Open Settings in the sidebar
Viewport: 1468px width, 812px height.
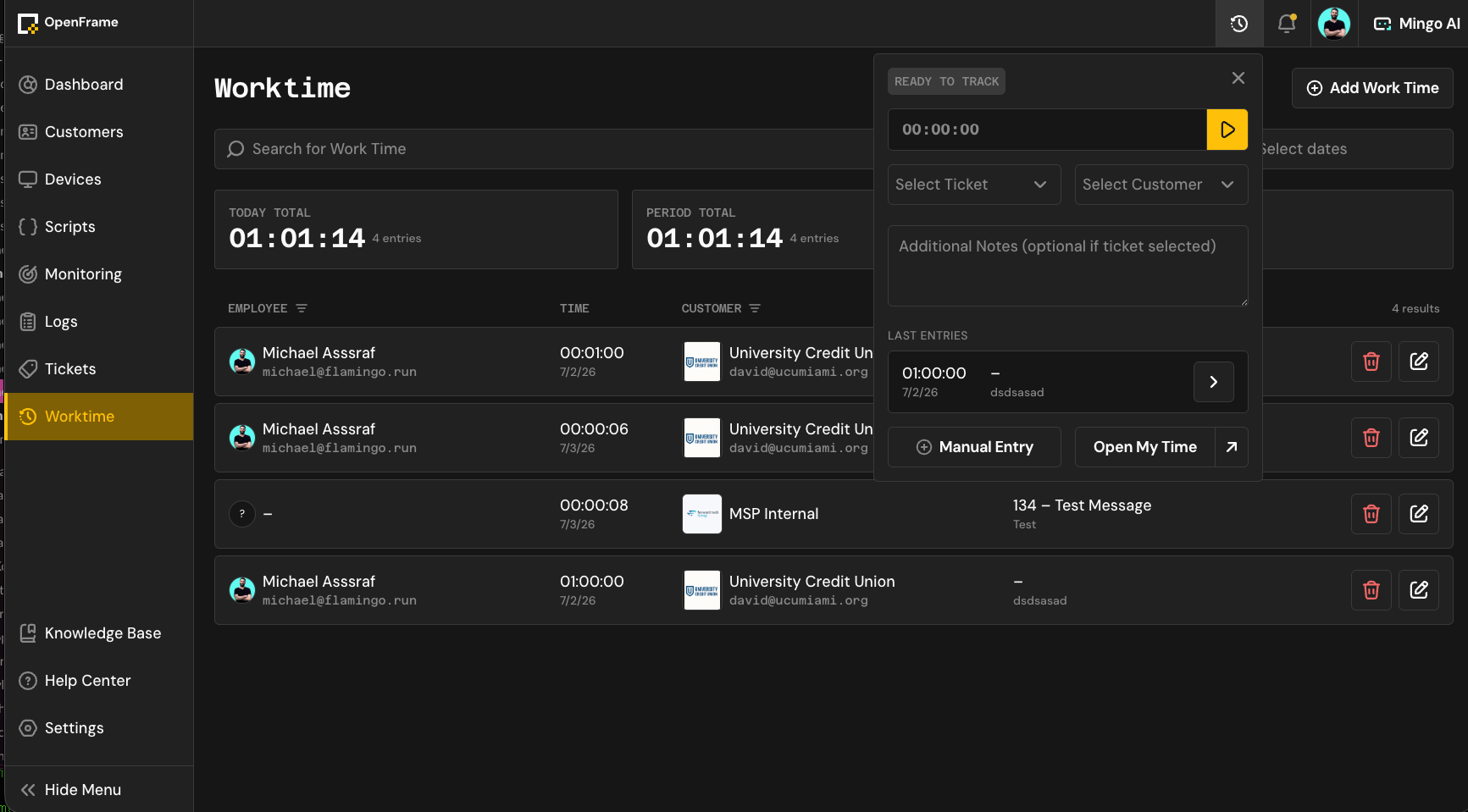[x=99, y=728]
